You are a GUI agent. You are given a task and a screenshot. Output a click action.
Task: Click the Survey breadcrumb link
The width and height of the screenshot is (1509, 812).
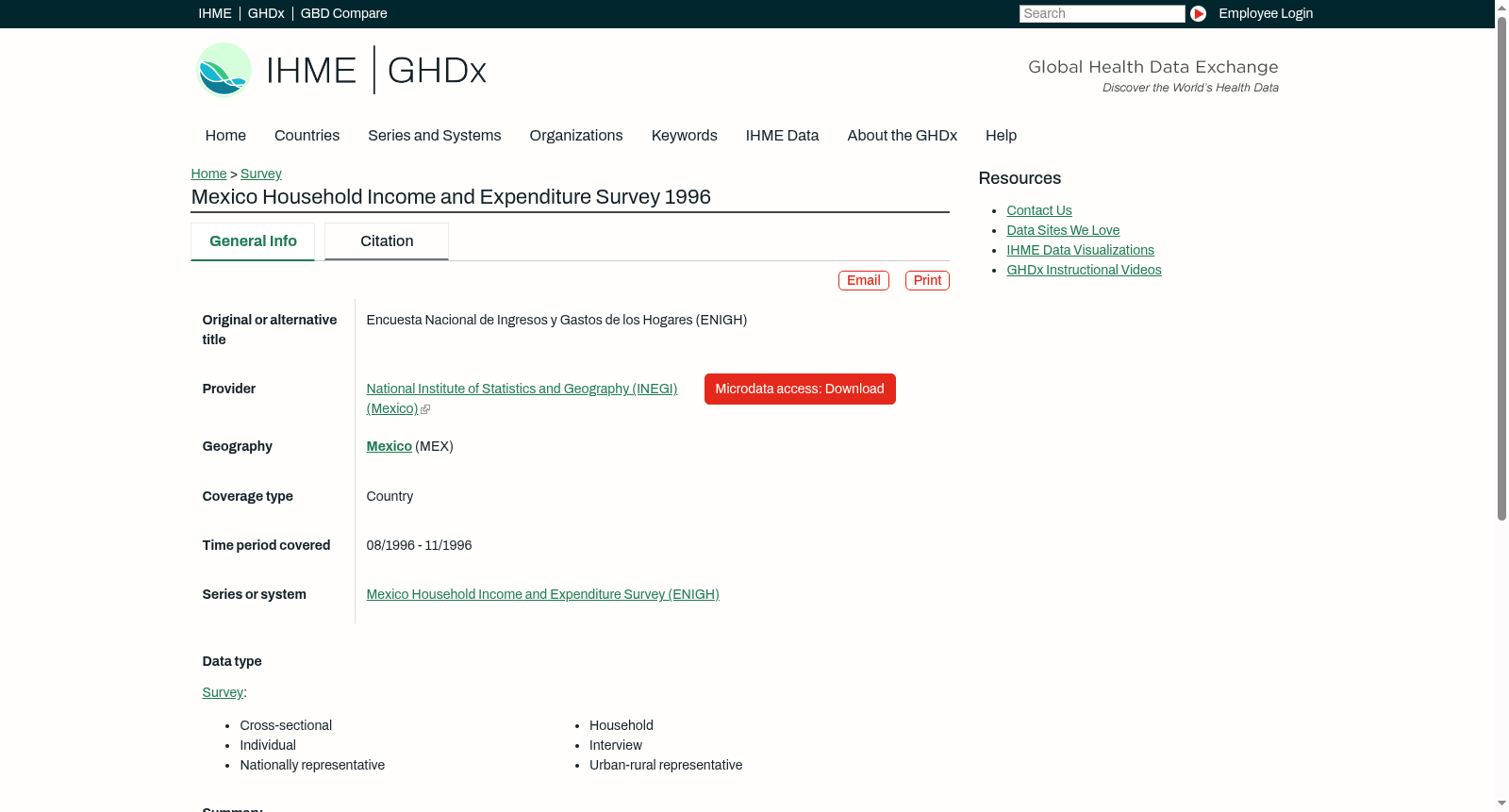point(261,174)
